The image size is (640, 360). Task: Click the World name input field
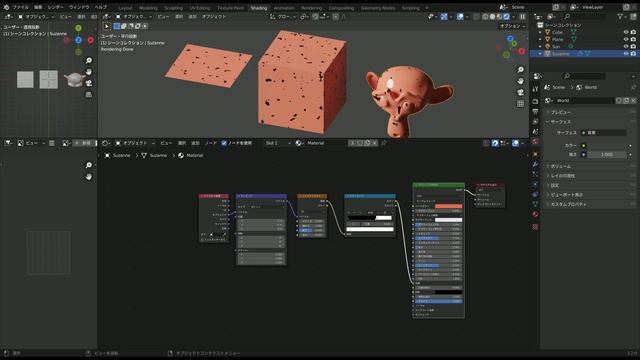click(x=584, y=100)
